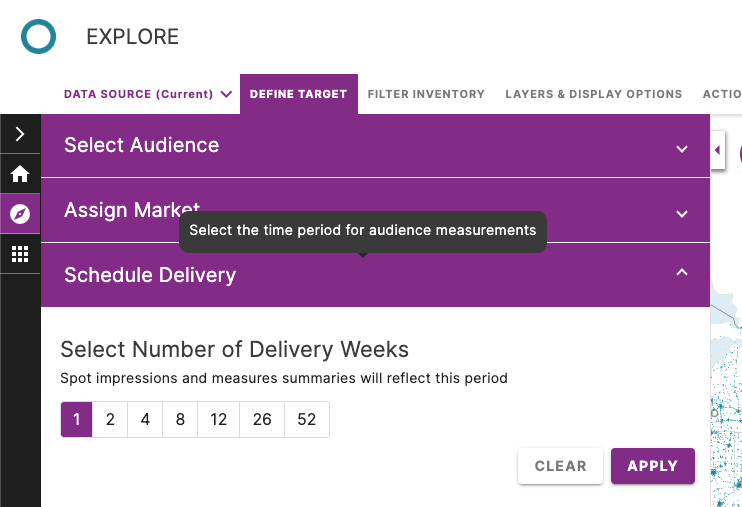Select 2 delivery weeks

[x=110, y=419]
